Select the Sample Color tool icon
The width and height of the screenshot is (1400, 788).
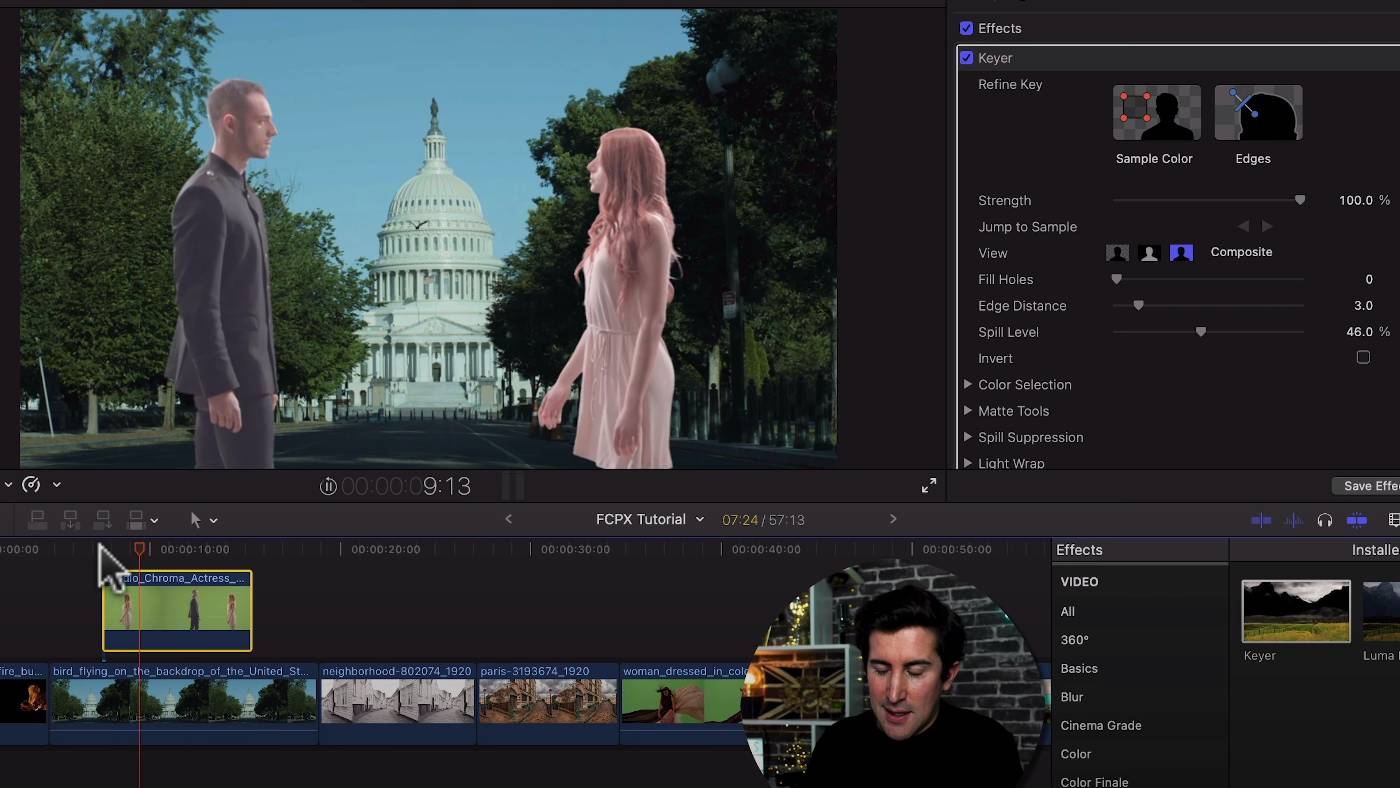click(1157, 112)
